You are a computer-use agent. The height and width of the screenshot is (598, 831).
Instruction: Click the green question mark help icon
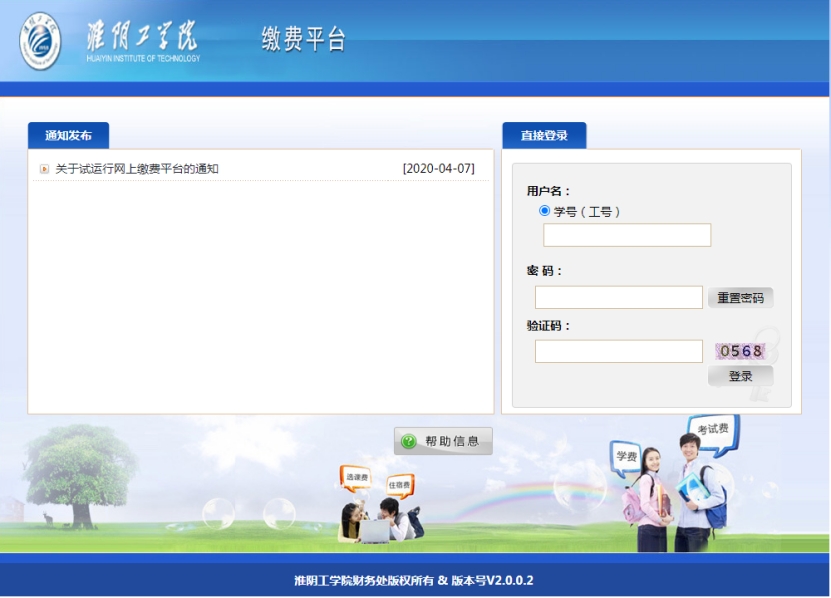point(408,441)
